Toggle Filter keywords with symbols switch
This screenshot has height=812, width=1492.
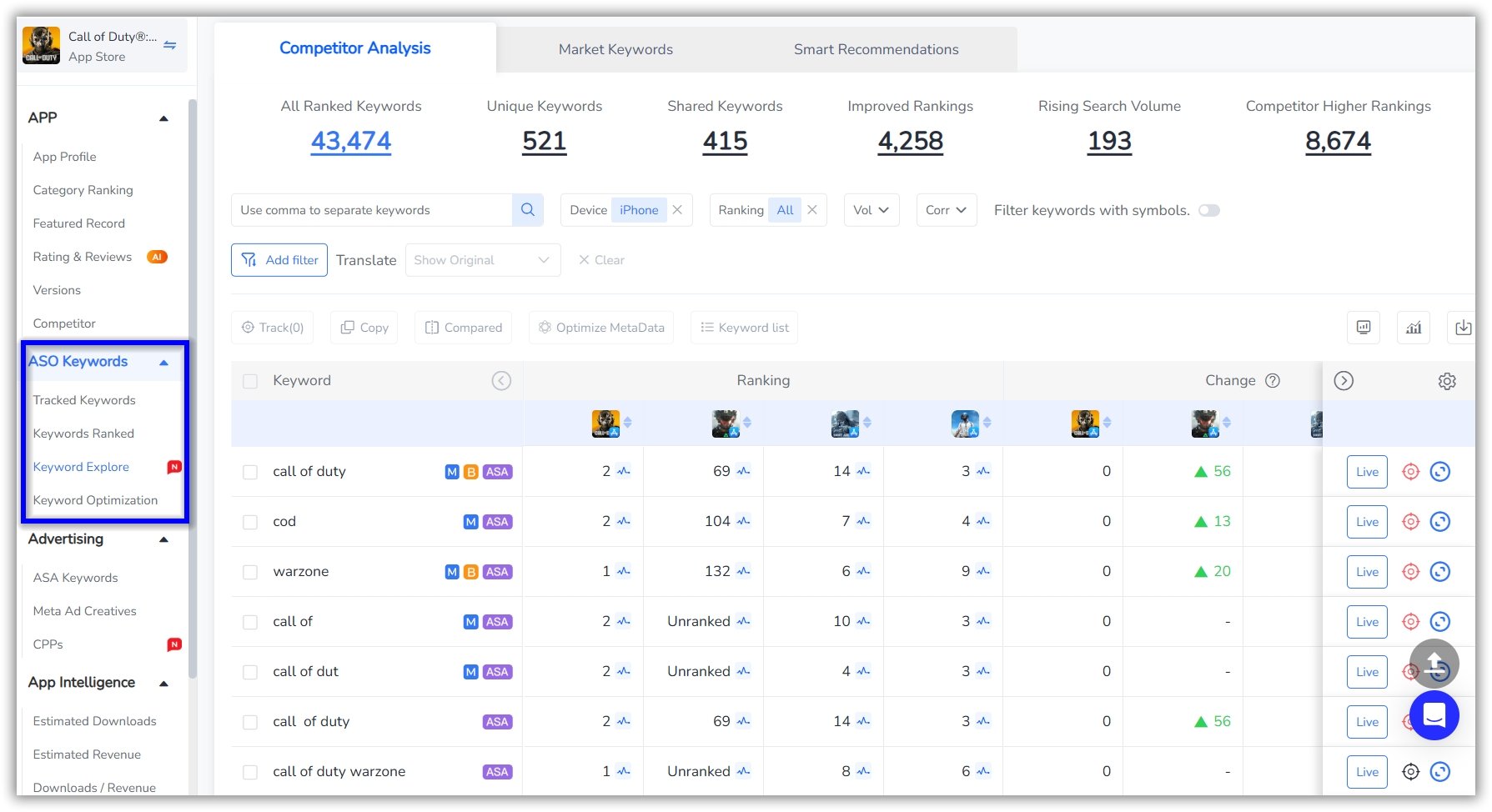pos(1208,210)
